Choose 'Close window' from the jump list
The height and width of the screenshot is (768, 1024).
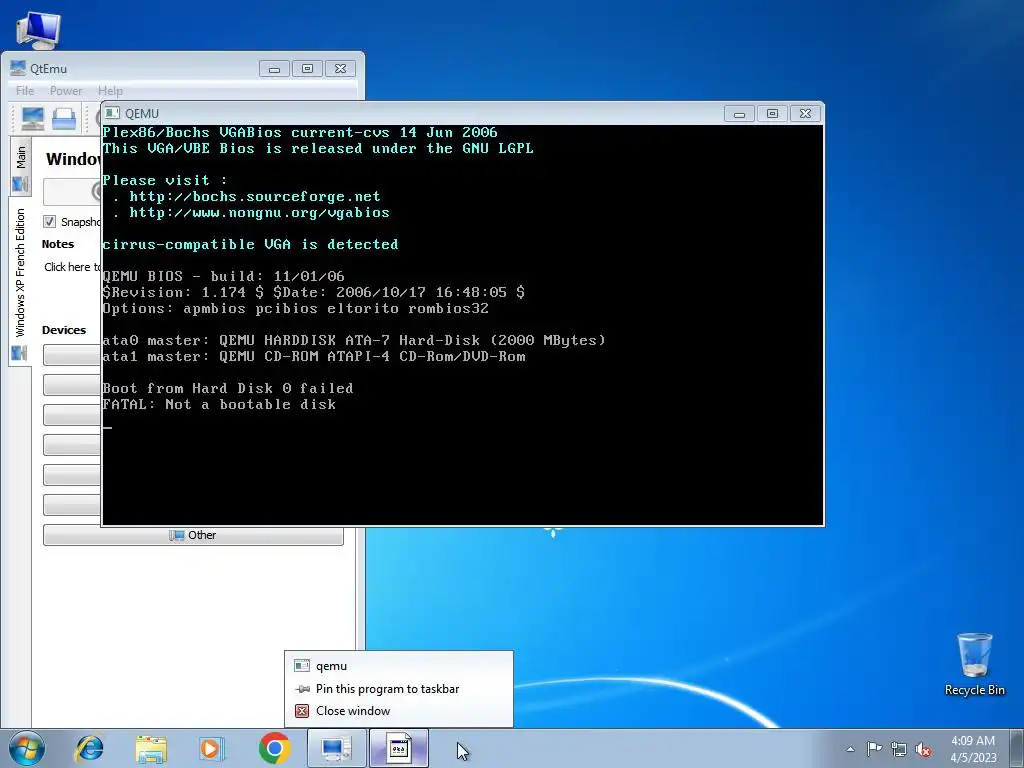click(x=398, y=711)
